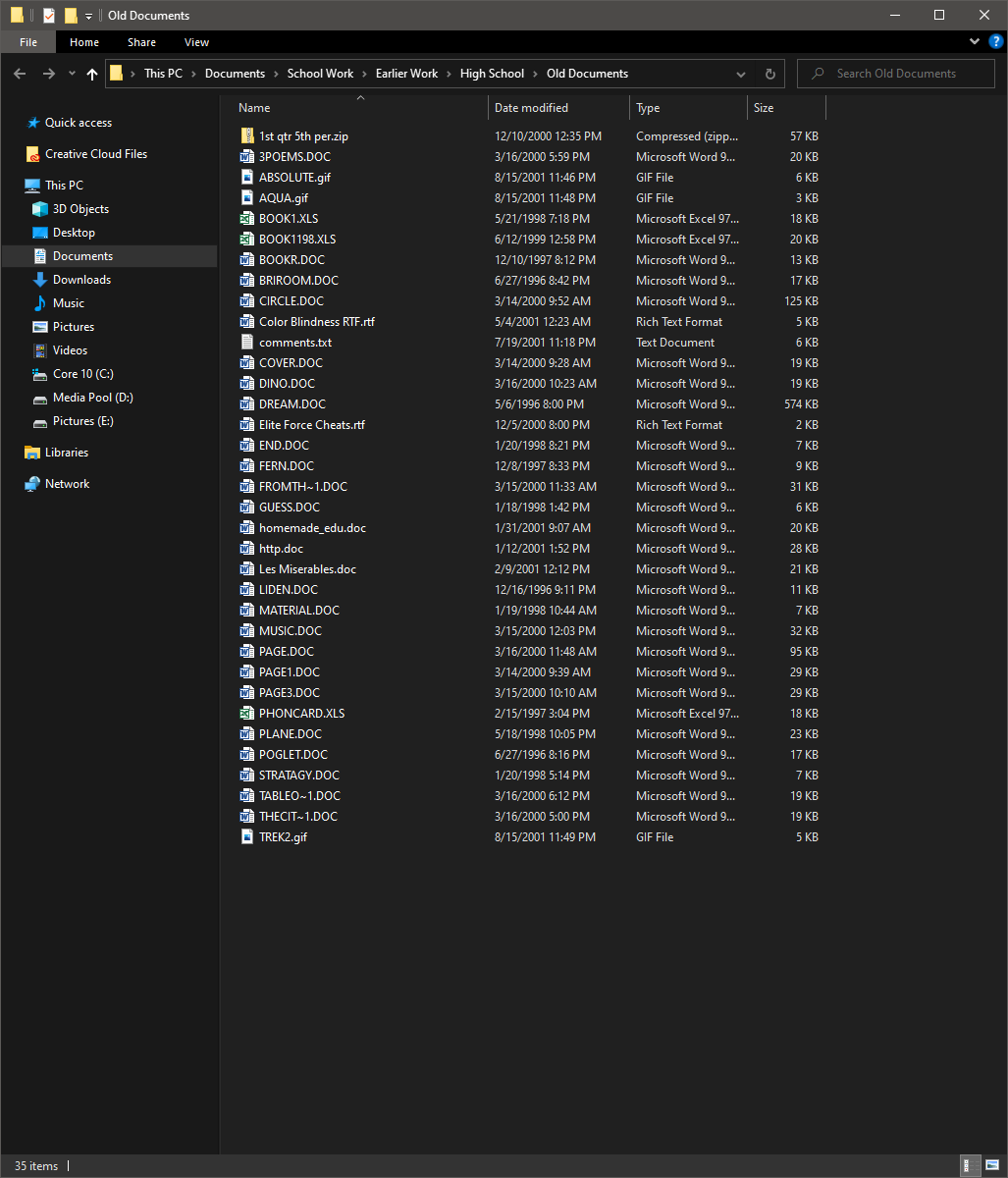Open the View ribbon tab
The height and width of the screenshot is (1178, 1008).
197,42
